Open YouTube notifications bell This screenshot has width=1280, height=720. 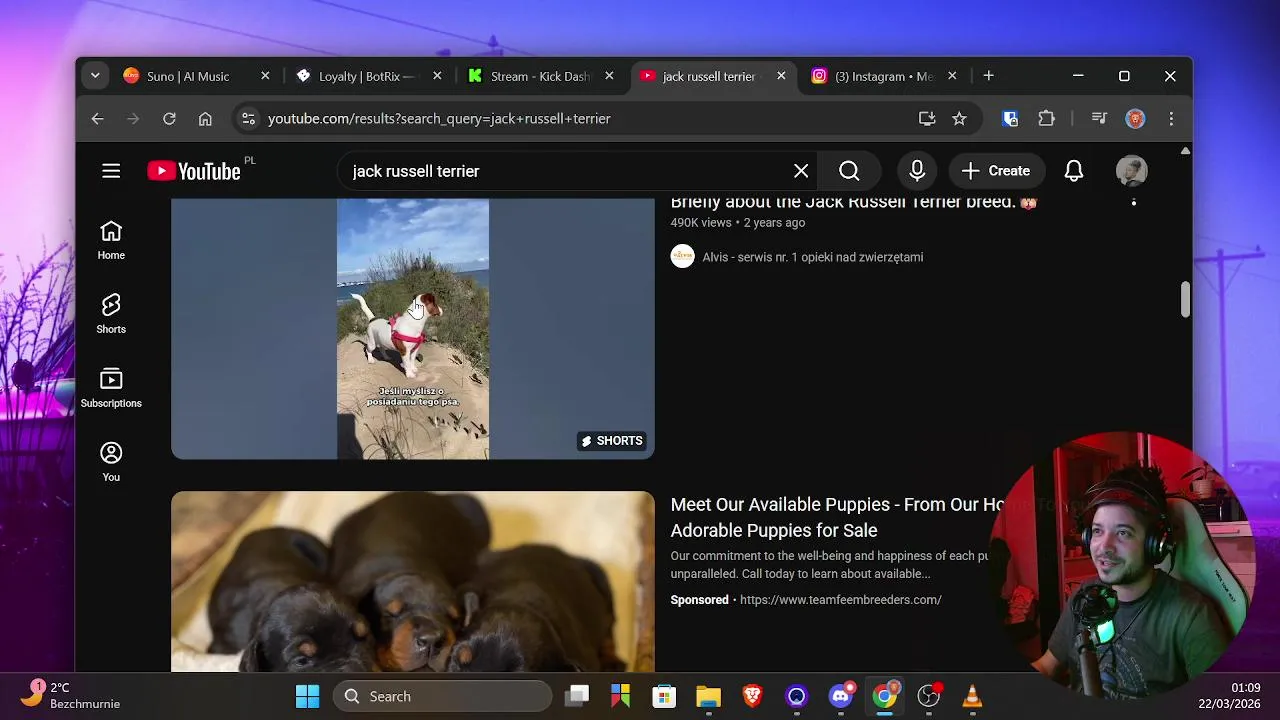1074,171
